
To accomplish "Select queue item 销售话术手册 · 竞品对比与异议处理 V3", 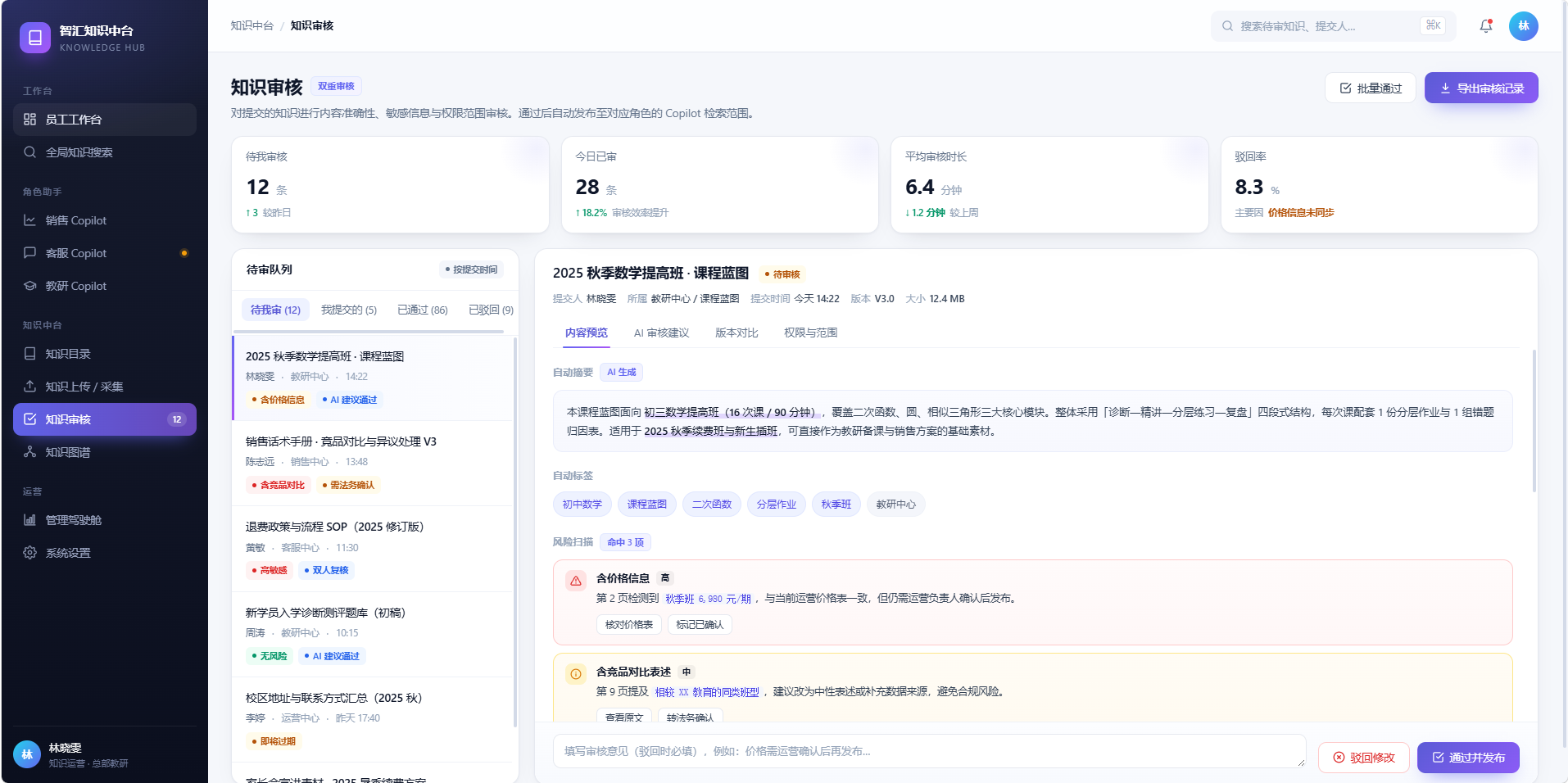I will pyautogui.click(x=372, y=464).
